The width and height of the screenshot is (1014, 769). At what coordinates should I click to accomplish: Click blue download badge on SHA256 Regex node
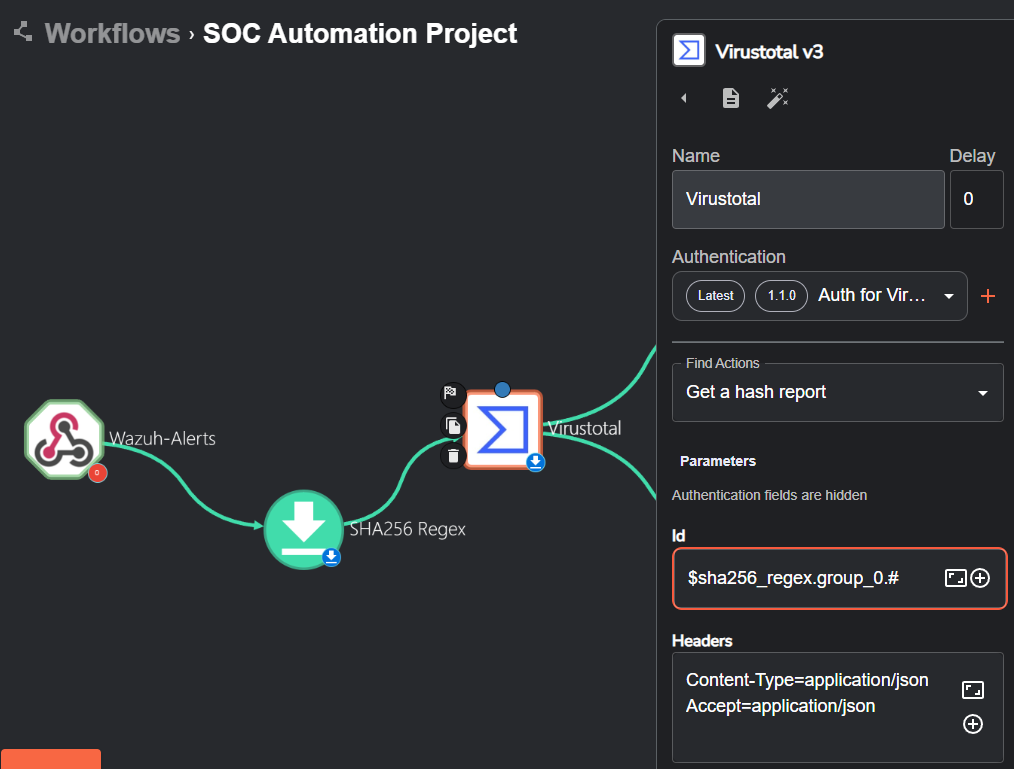pyautogui.click(x=331, y=557)
